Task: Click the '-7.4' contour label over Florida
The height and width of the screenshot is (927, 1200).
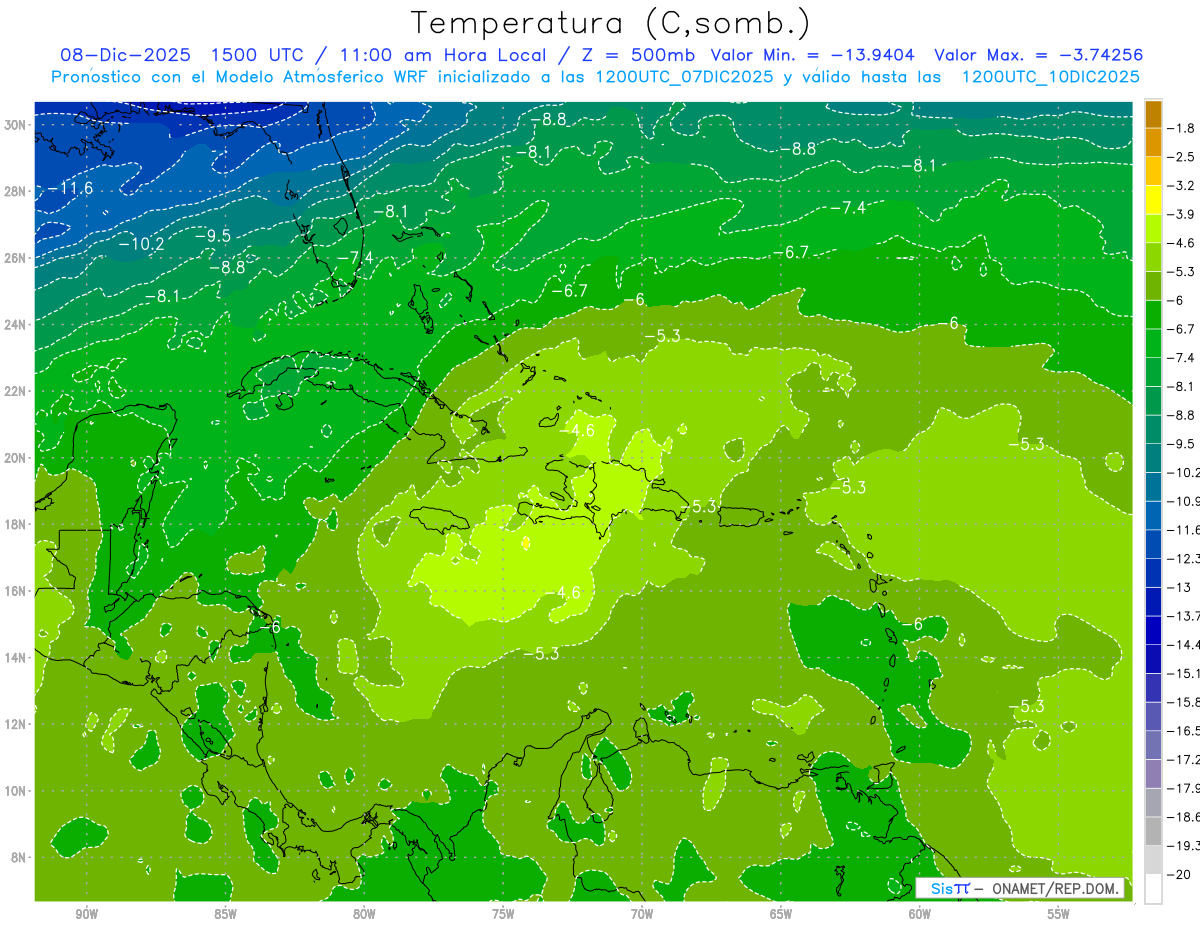Action: [x=354, y=257]
